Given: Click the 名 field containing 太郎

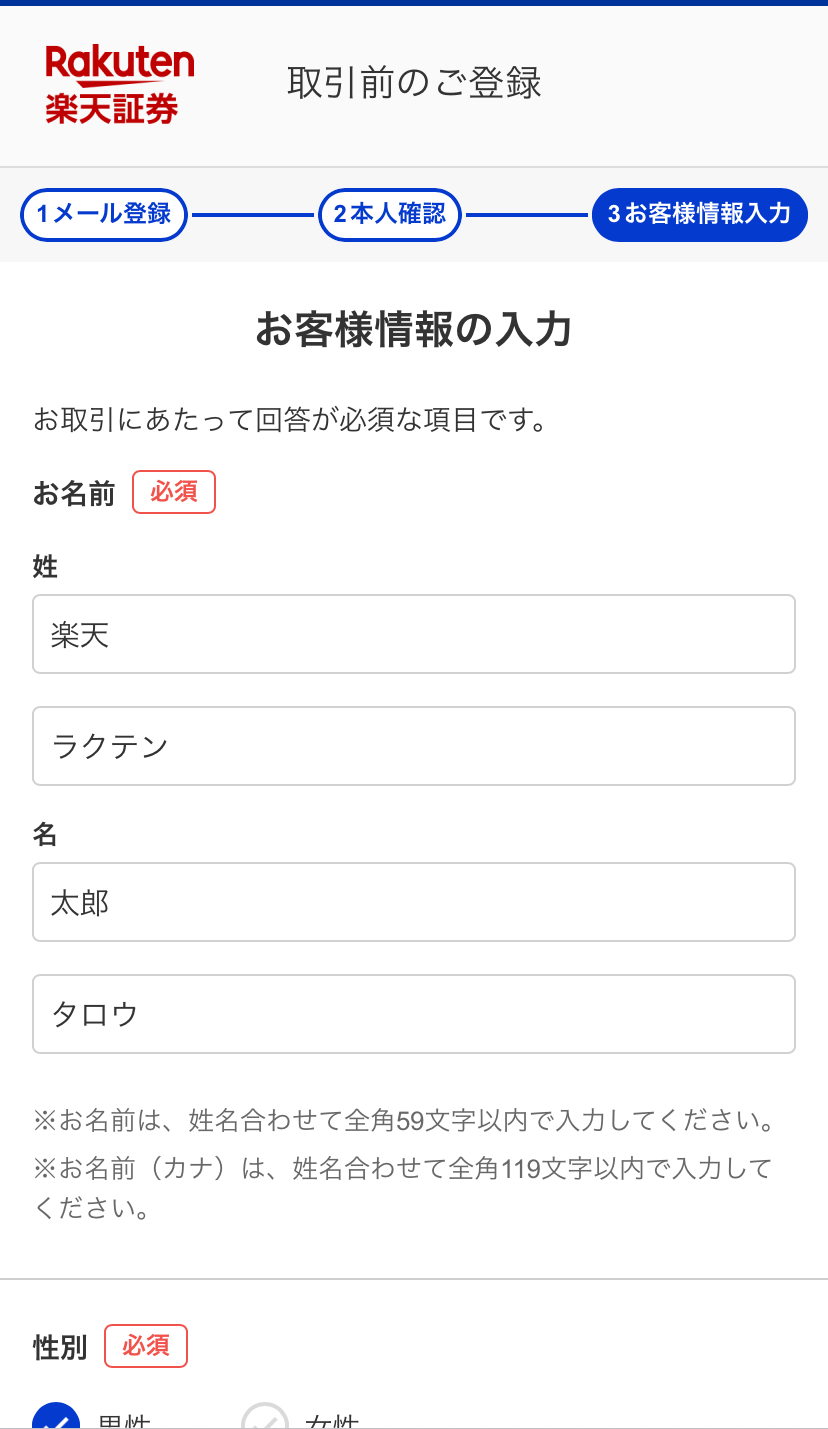Looking at the screenshot, I should click(x=414, y=902).
